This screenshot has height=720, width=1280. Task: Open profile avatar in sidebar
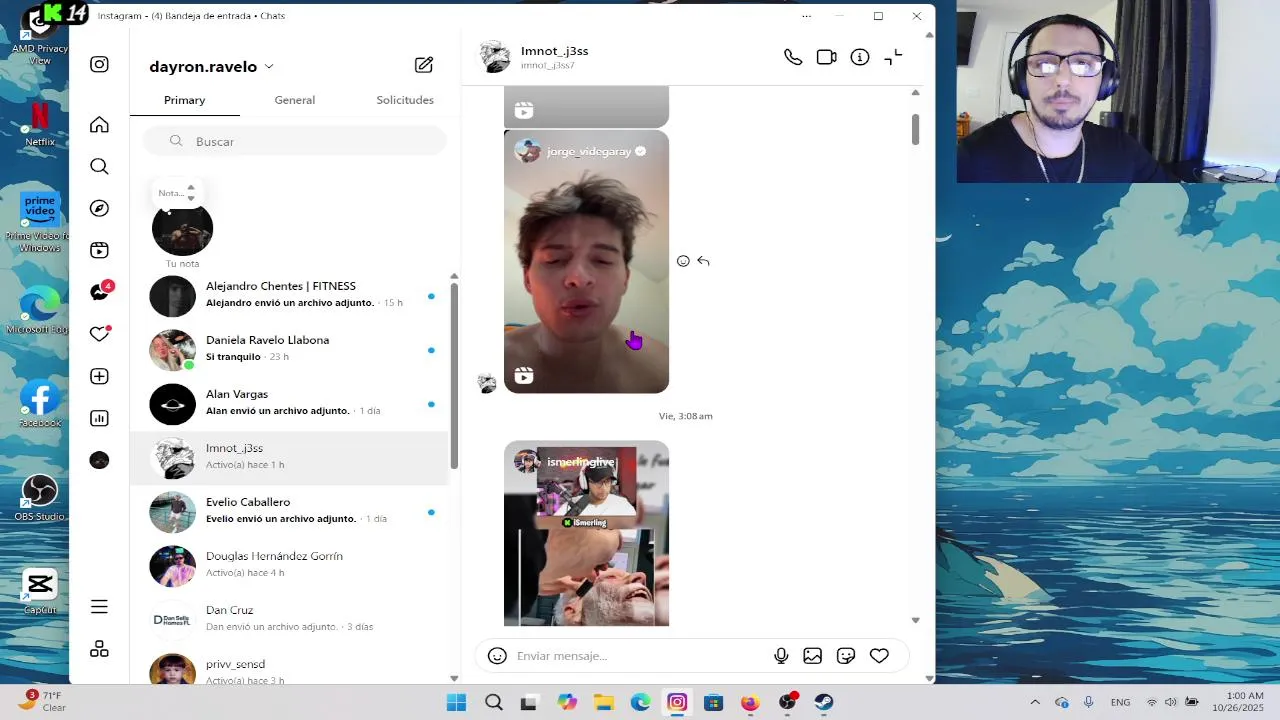click(99, 460)
